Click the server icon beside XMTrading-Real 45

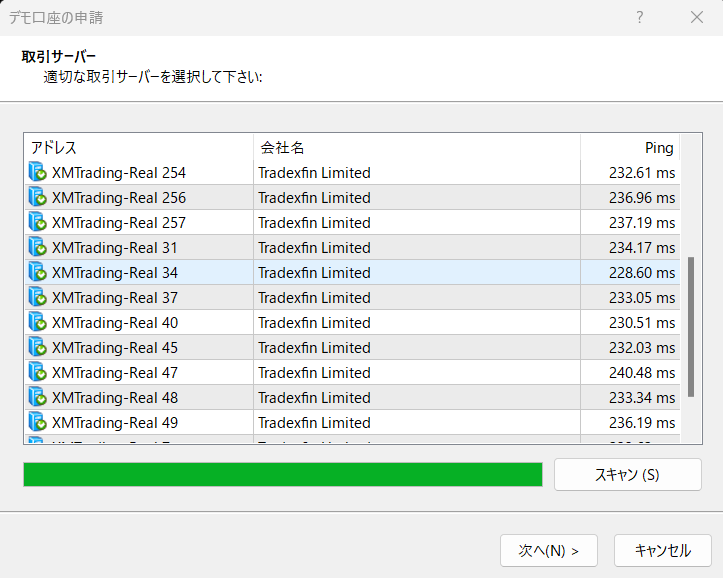coord(37,346)
